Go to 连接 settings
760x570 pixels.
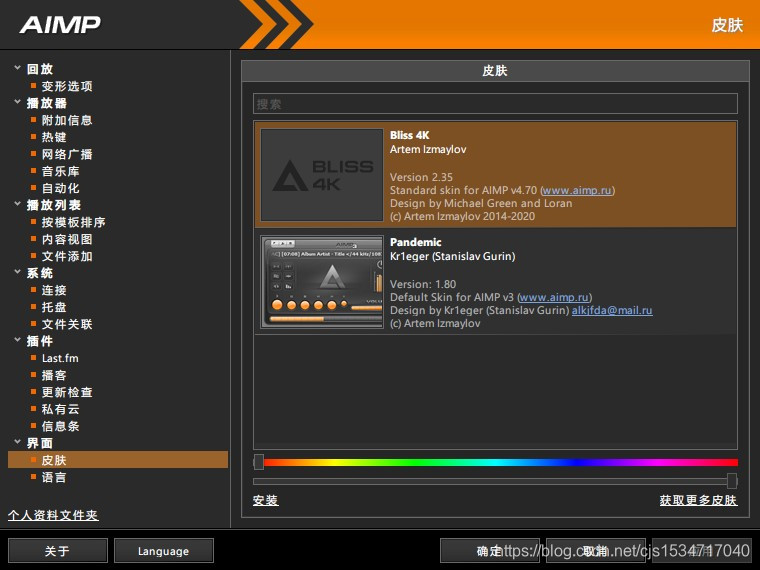tap(54, 290)
